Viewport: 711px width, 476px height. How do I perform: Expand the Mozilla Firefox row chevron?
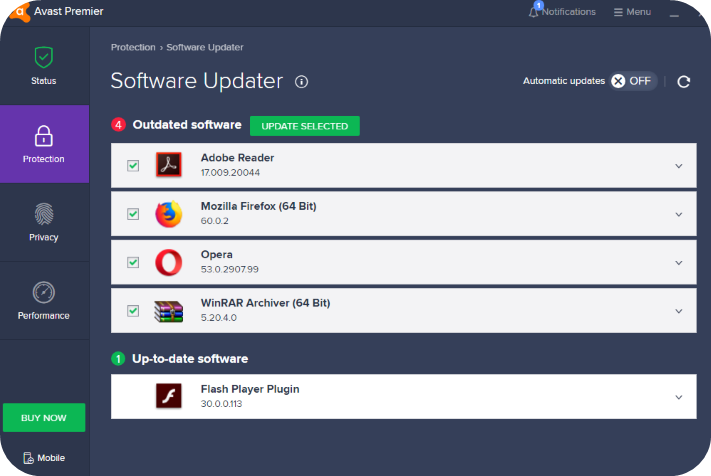679,214
